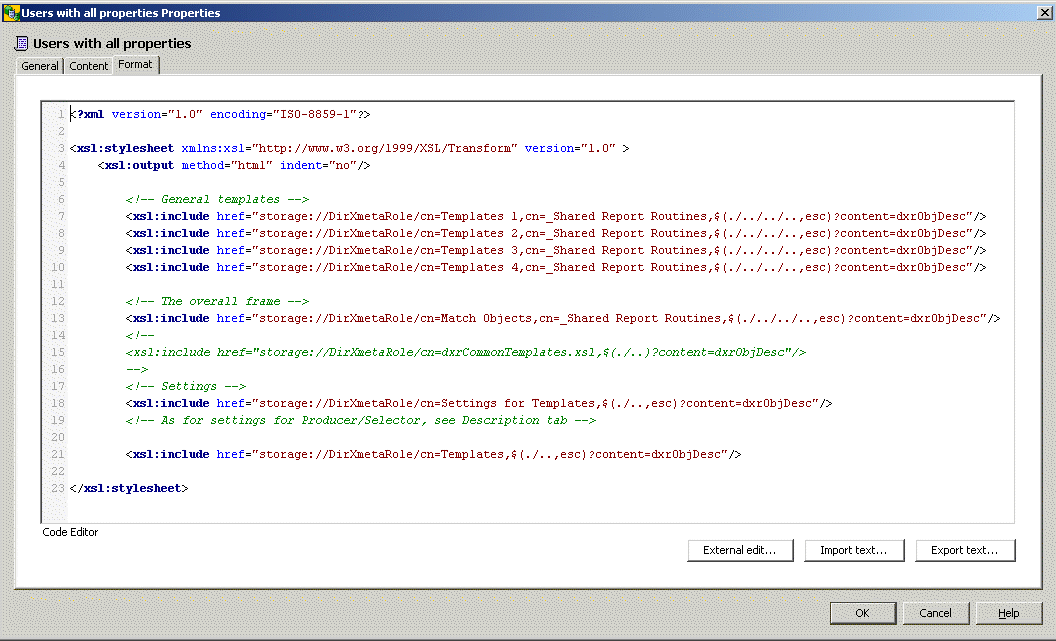Click the title bar application icon

[x=10, y=12]
